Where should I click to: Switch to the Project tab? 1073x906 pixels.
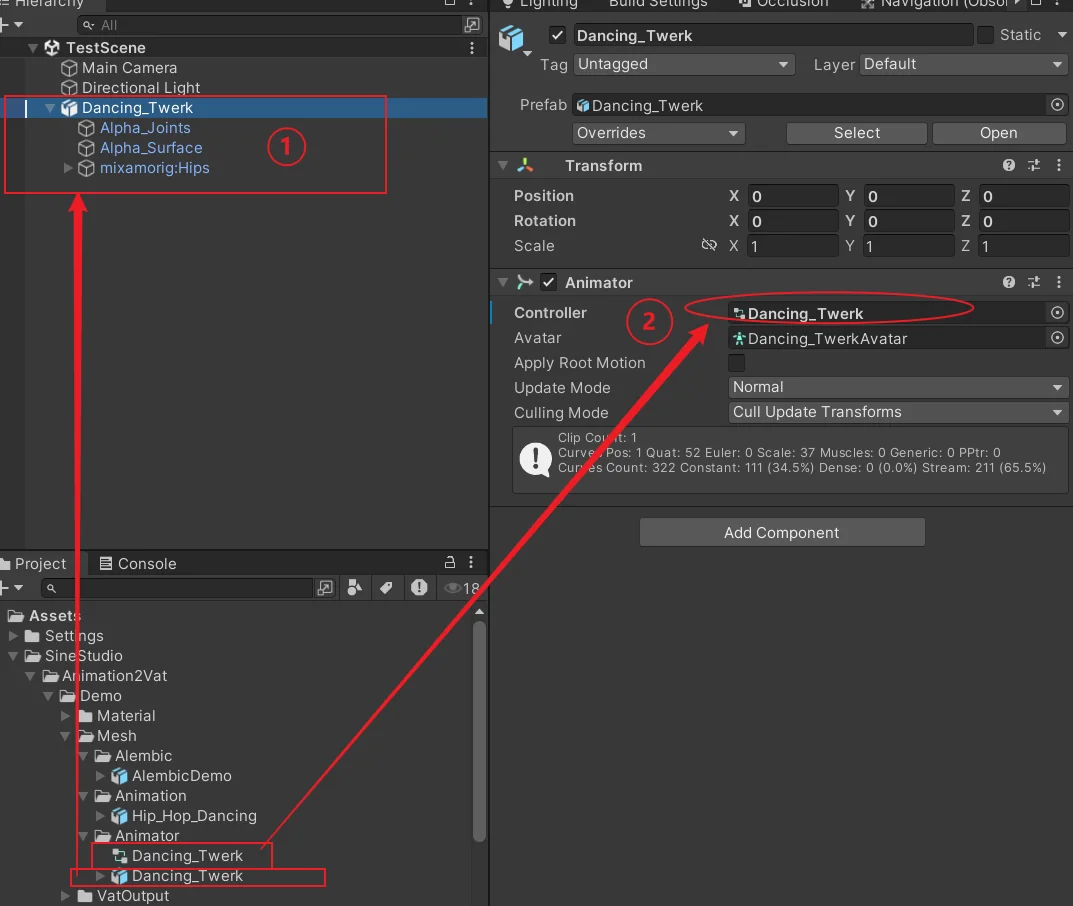tap(34, 563)
